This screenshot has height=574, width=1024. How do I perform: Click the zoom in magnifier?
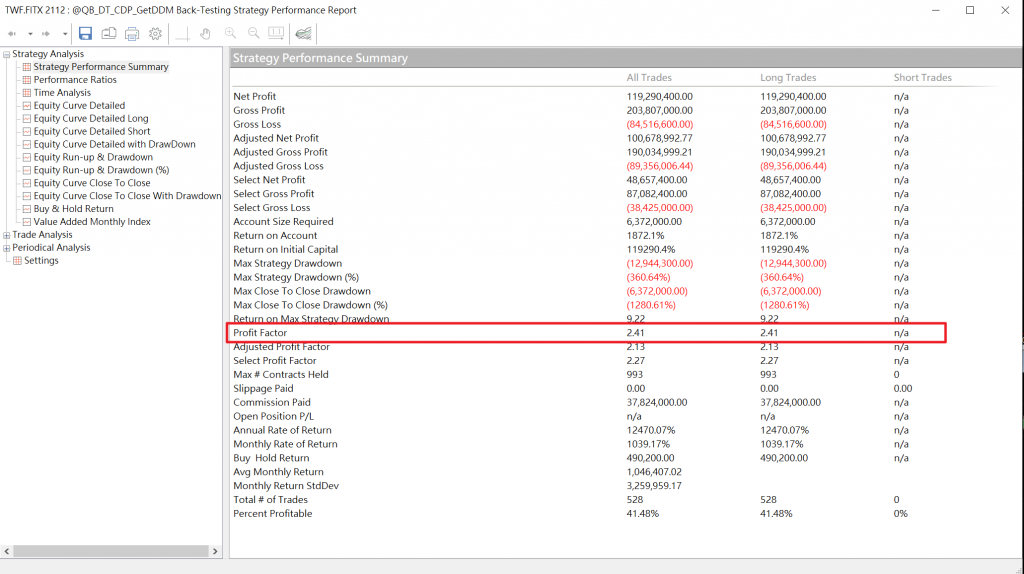(x=230, y=34)
